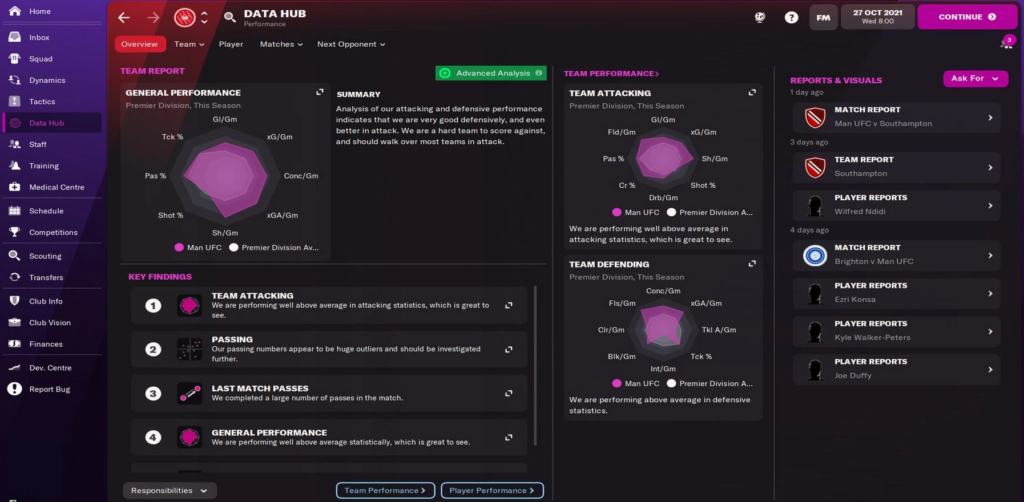Switch to the Player tab

(x=231, y=44)
